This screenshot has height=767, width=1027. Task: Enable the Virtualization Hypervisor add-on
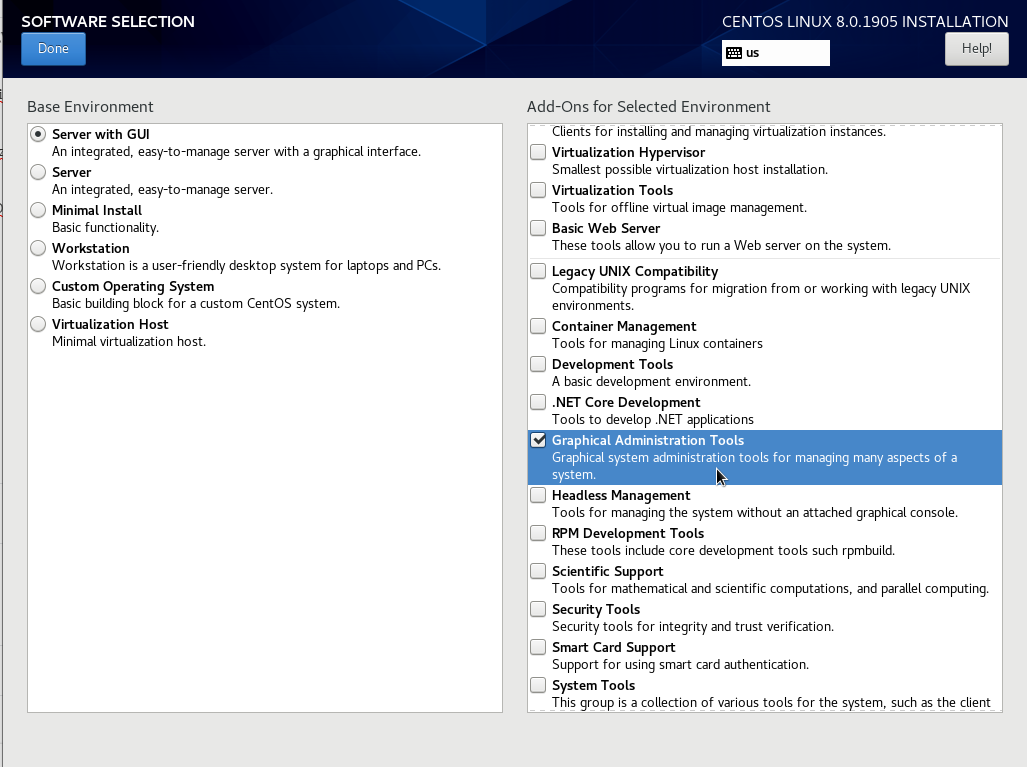[x=537, y=152]
